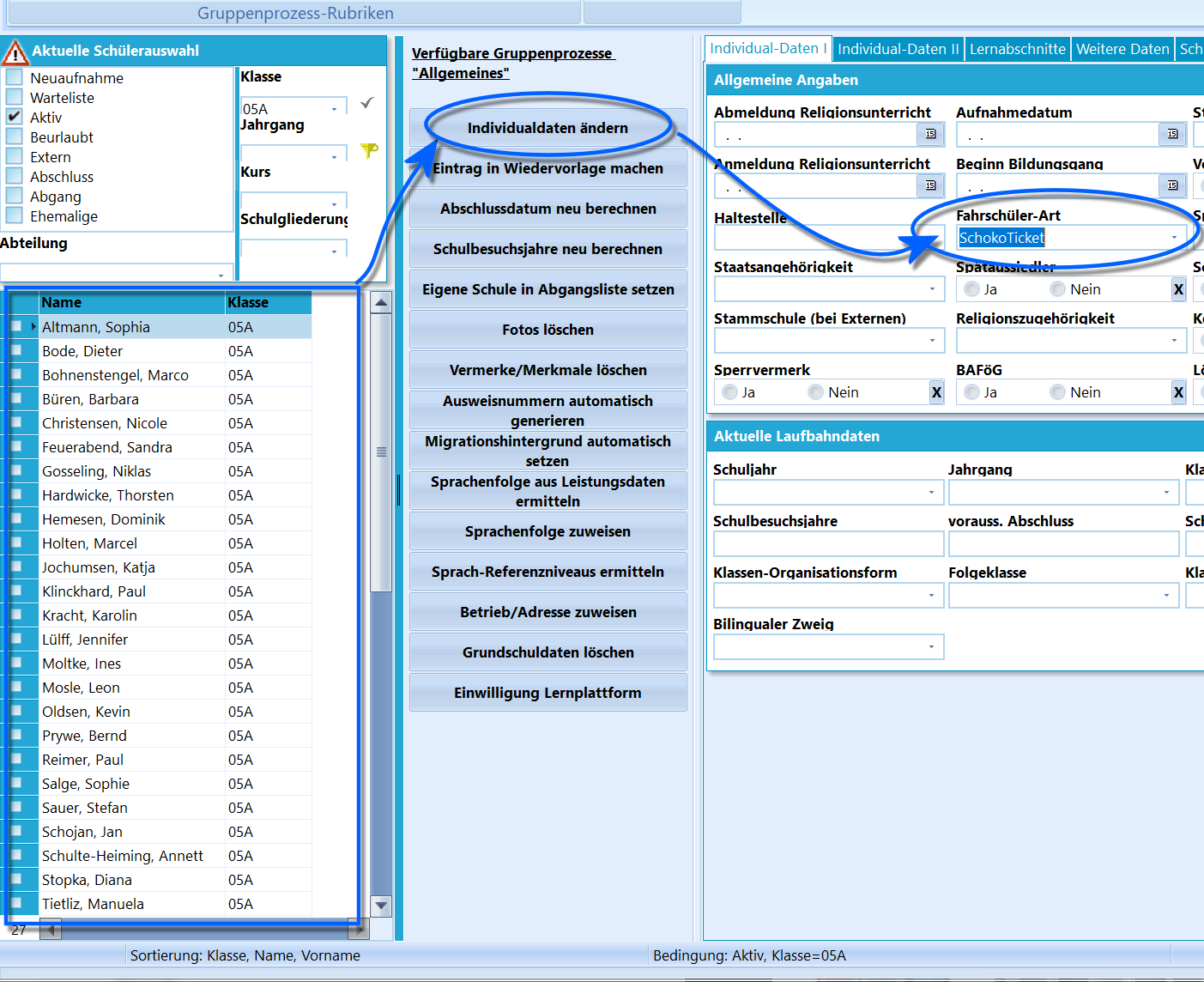Click student list scroll-down arrow
The width and height of the screenshot is (1204, 982).
[x=382, y=905]
